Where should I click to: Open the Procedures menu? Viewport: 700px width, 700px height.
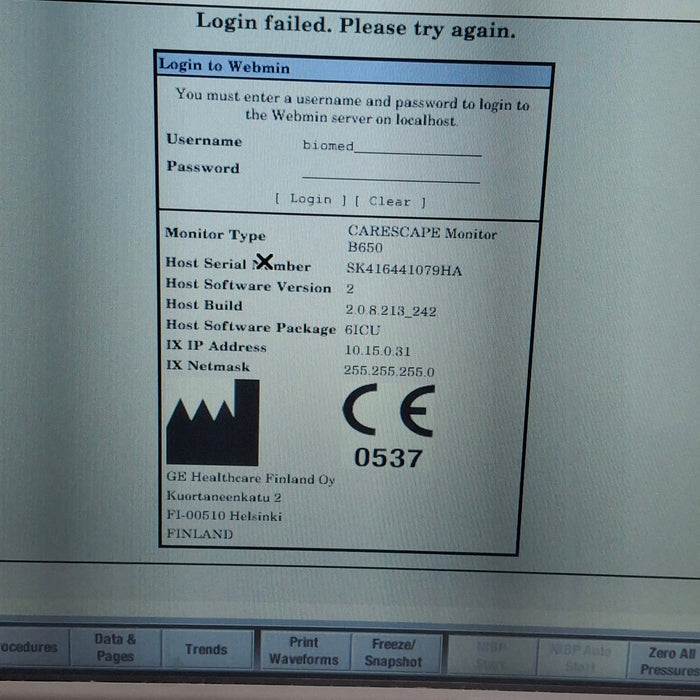coord(30,648)
